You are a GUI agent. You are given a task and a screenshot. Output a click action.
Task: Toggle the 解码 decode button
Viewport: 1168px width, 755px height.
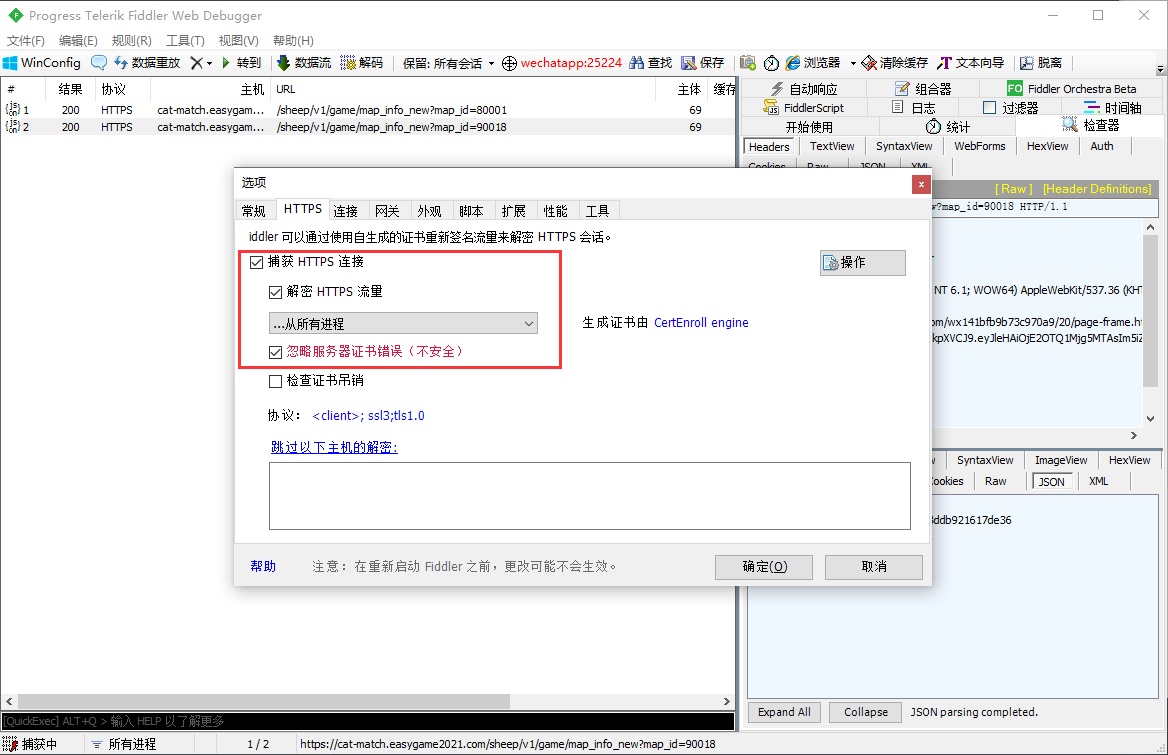361,63
